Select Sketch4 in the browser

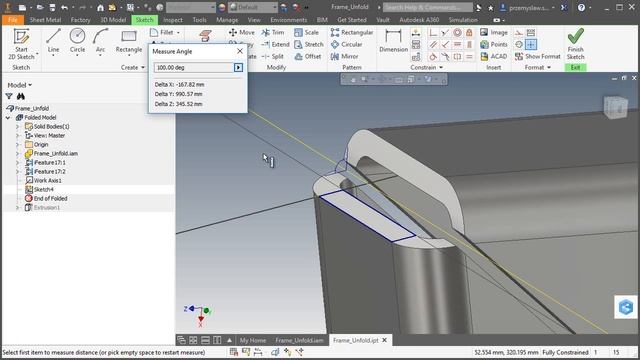[44, 189]
